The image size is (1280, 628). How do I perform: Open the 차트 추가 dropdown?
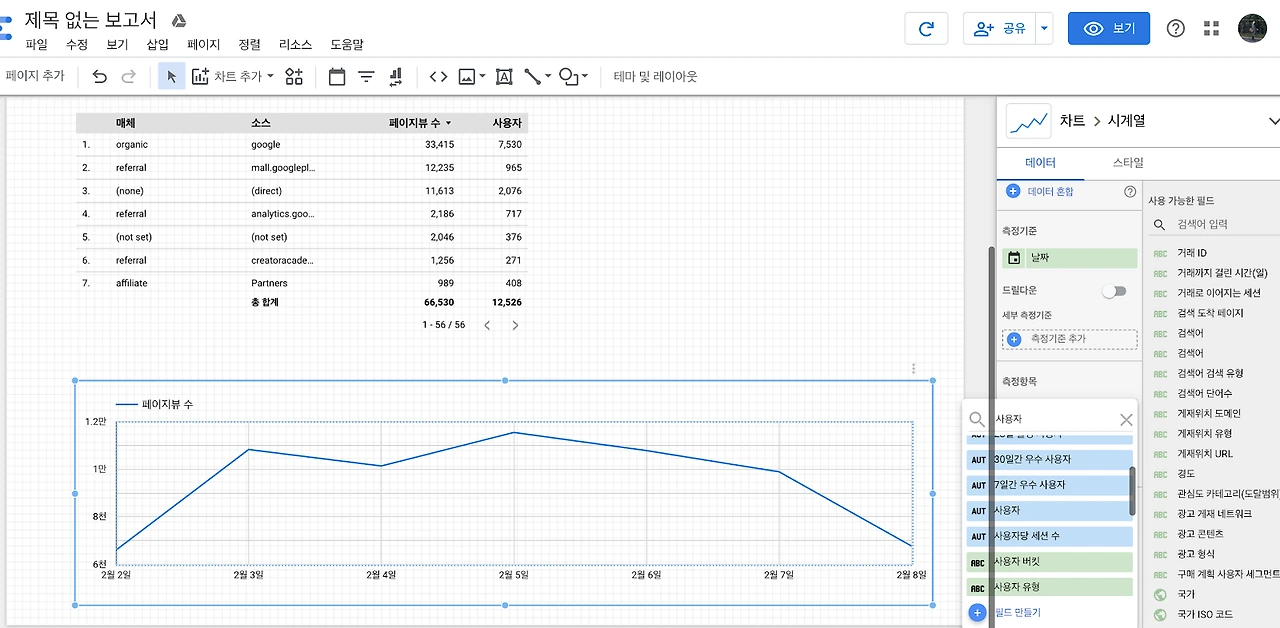[x=232, y=76]
